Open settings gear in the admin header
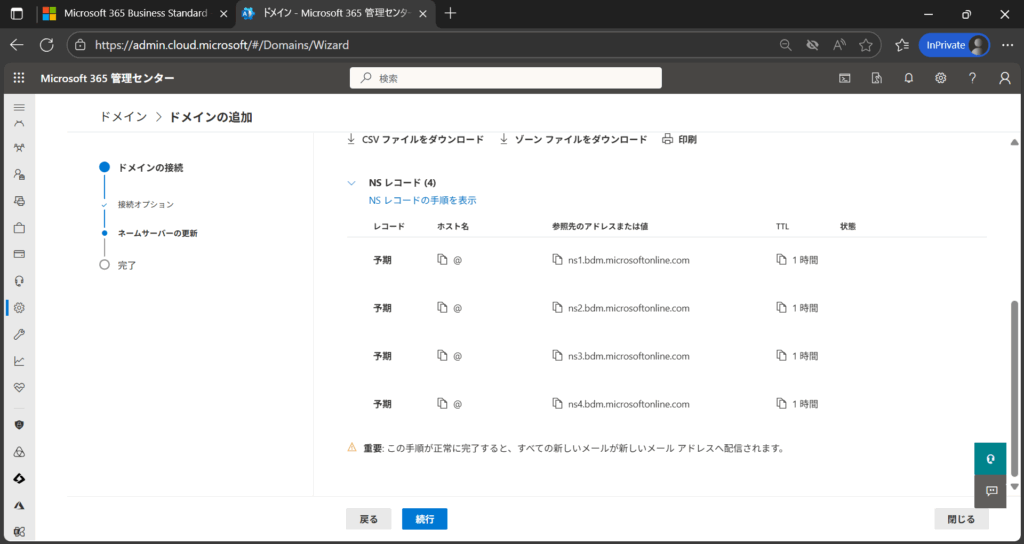This screenshot has width=1024, height=544. click(x=940, y=78)
